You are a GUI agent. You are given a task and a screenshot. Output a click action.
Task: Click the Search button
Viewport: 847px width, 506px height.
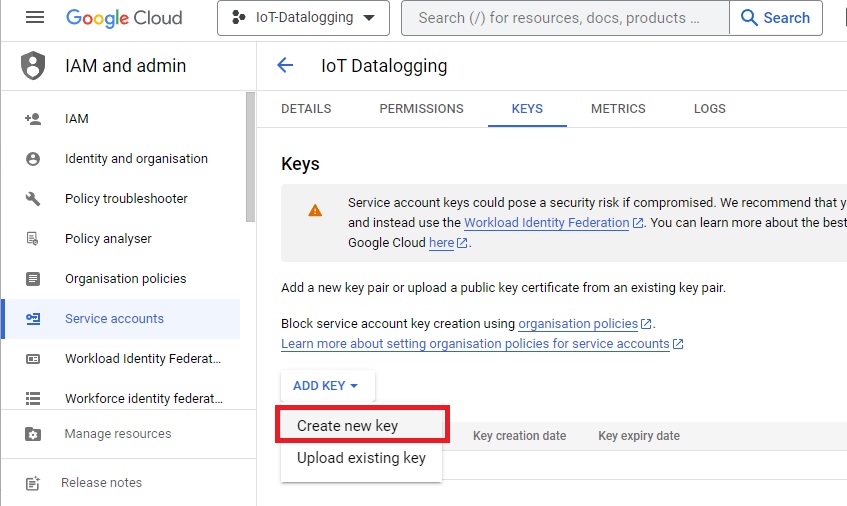coord(776,18)
